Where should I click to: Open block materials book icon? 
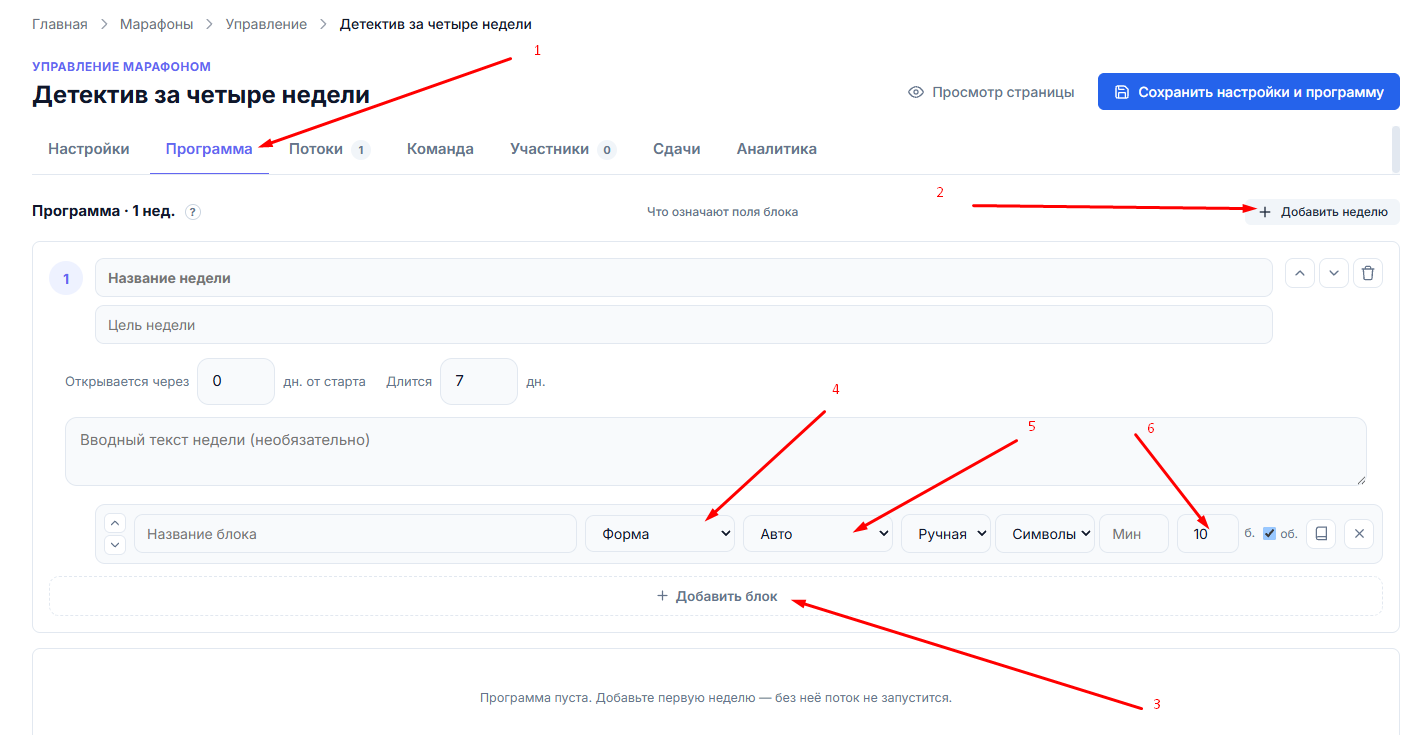pos(1321,534)
